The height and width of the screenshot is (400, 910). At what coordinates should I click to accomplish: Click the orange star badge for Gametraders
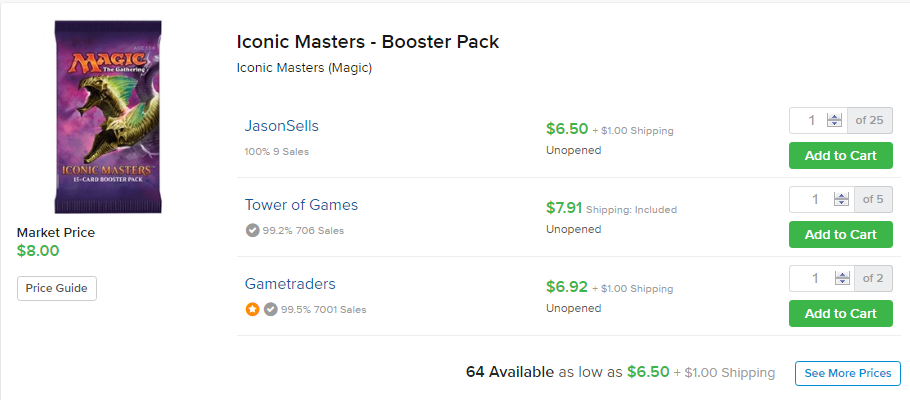click(252, 309)
